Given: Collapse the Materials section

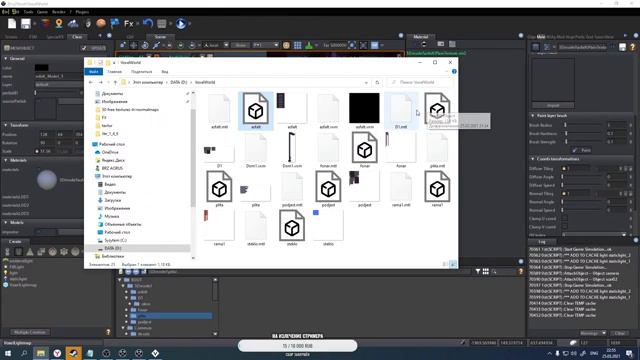Looking at the screenshot, I should tap(6, 160).
